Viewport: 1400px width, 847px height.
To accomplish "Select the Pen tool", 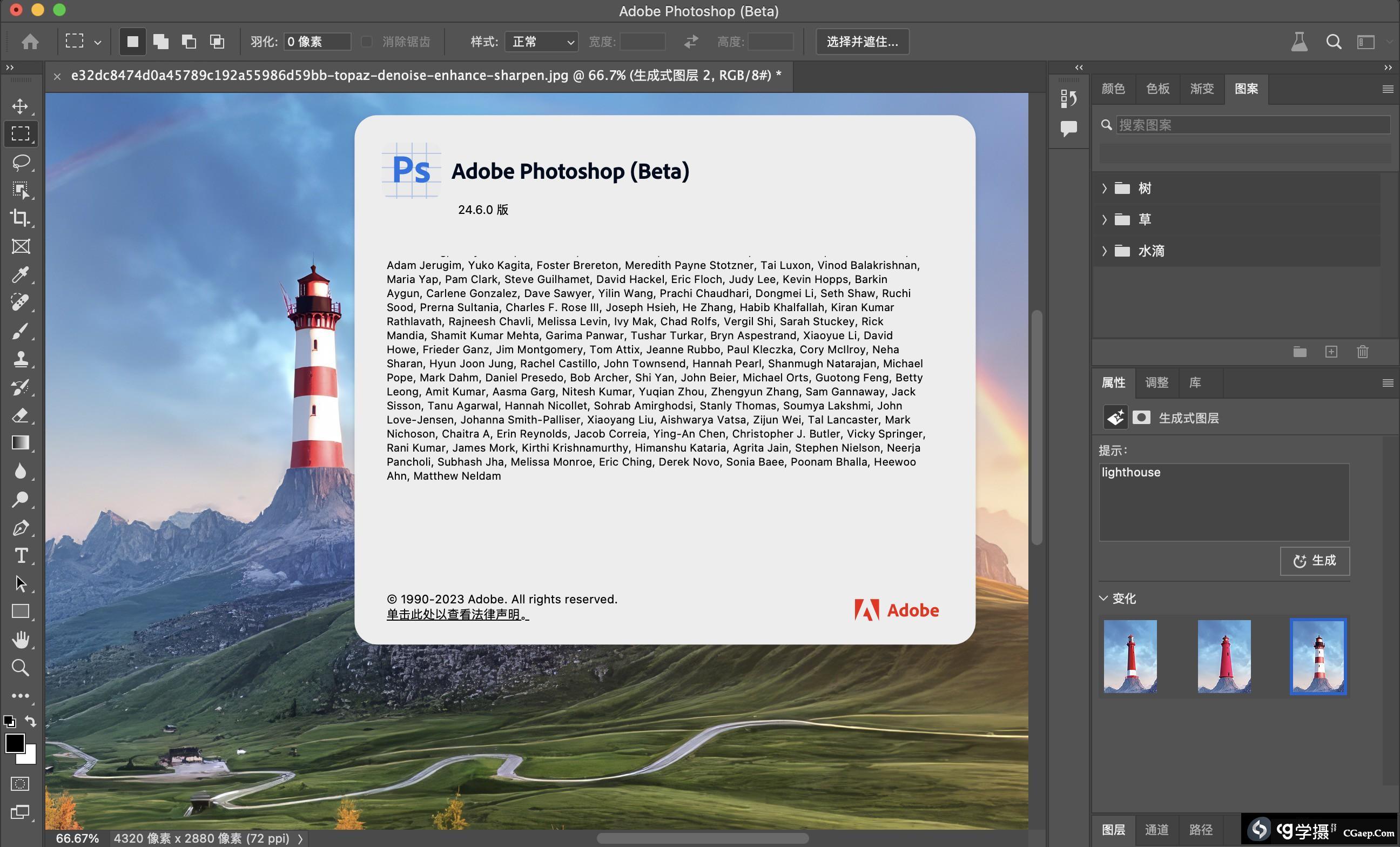I will tap(21, 528).
